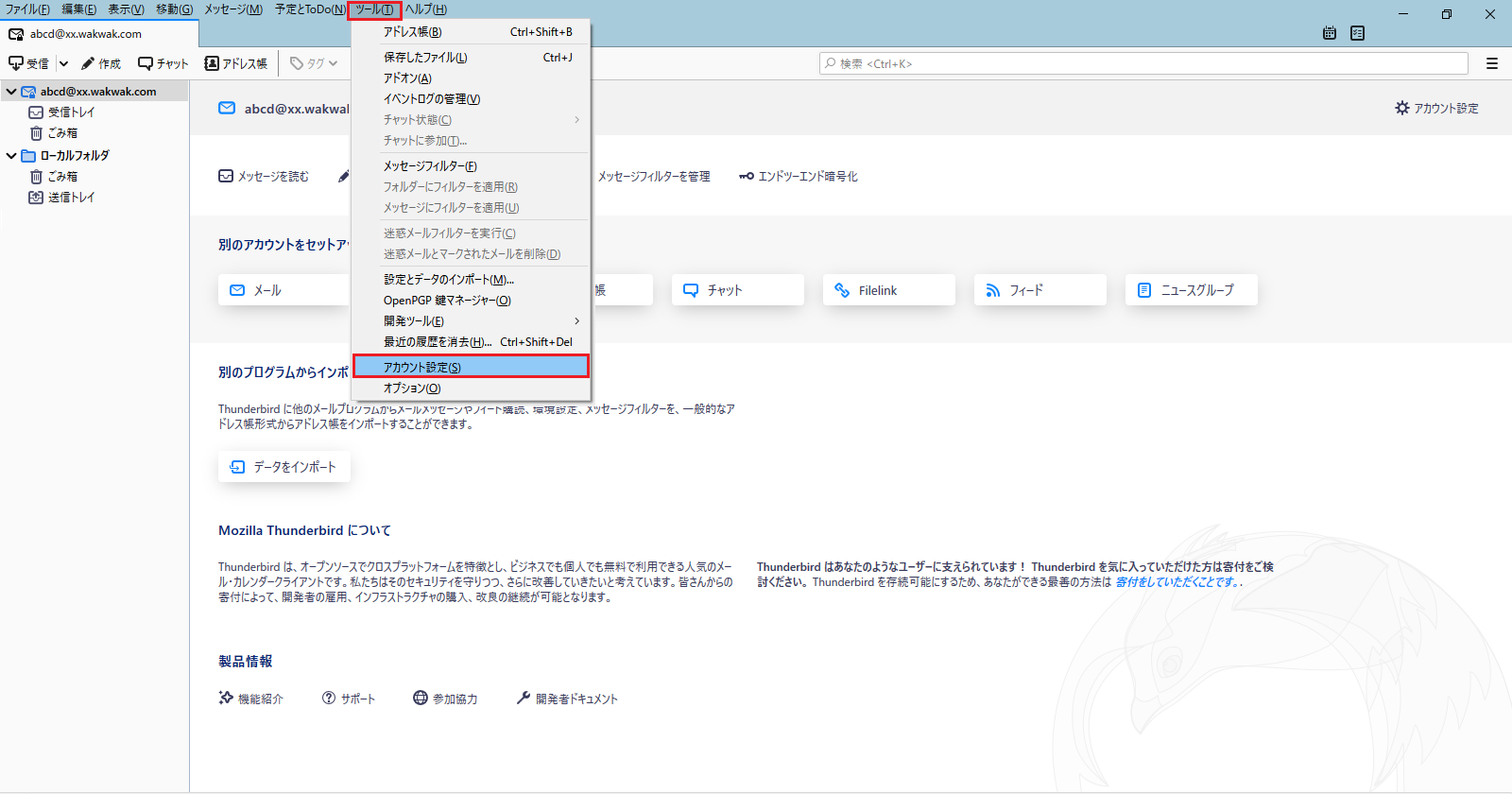Click メッセージを読む
1512x794 pixels.
click(x=264, y=176)
